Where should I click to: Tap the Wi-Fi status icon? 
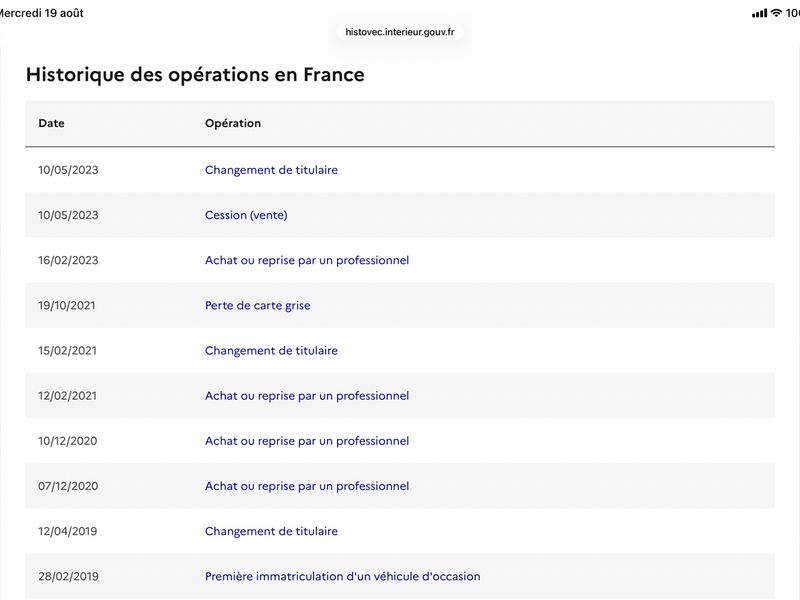(776, 13)
